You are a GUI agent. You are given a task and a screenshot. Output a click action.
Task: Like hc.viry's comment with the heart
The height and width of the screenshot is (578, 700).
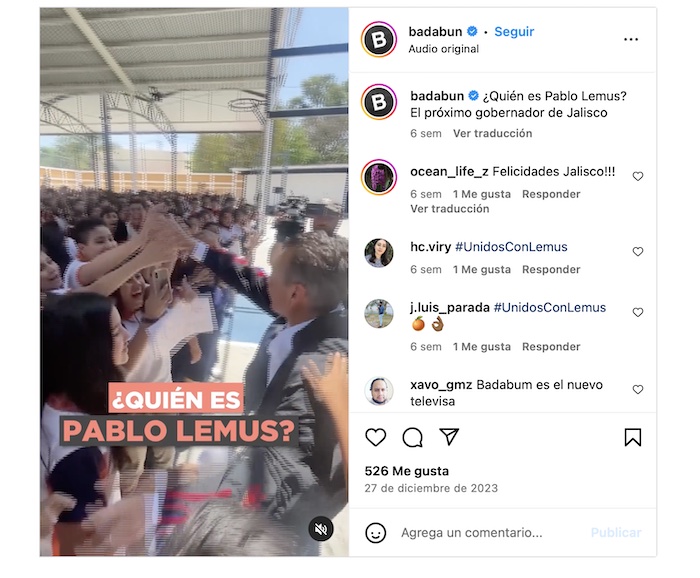click(x=638, y=251)
